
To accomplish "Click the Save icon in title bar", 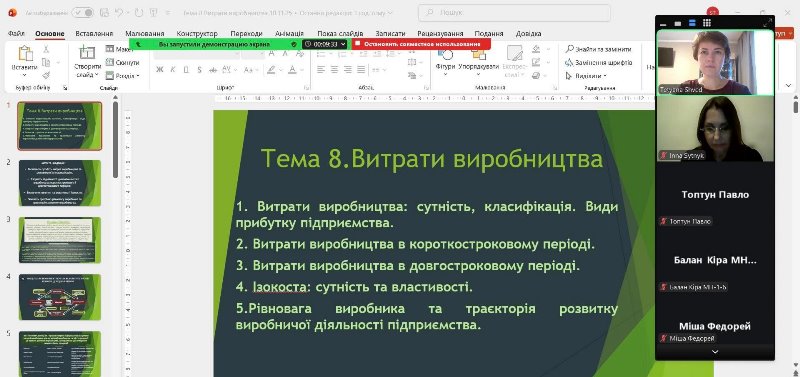I will pyautogui.click(x=105, y=12).
